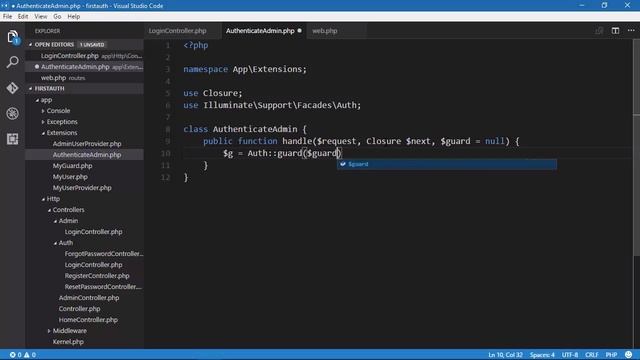Open the View menu

[x=40, y=17]
